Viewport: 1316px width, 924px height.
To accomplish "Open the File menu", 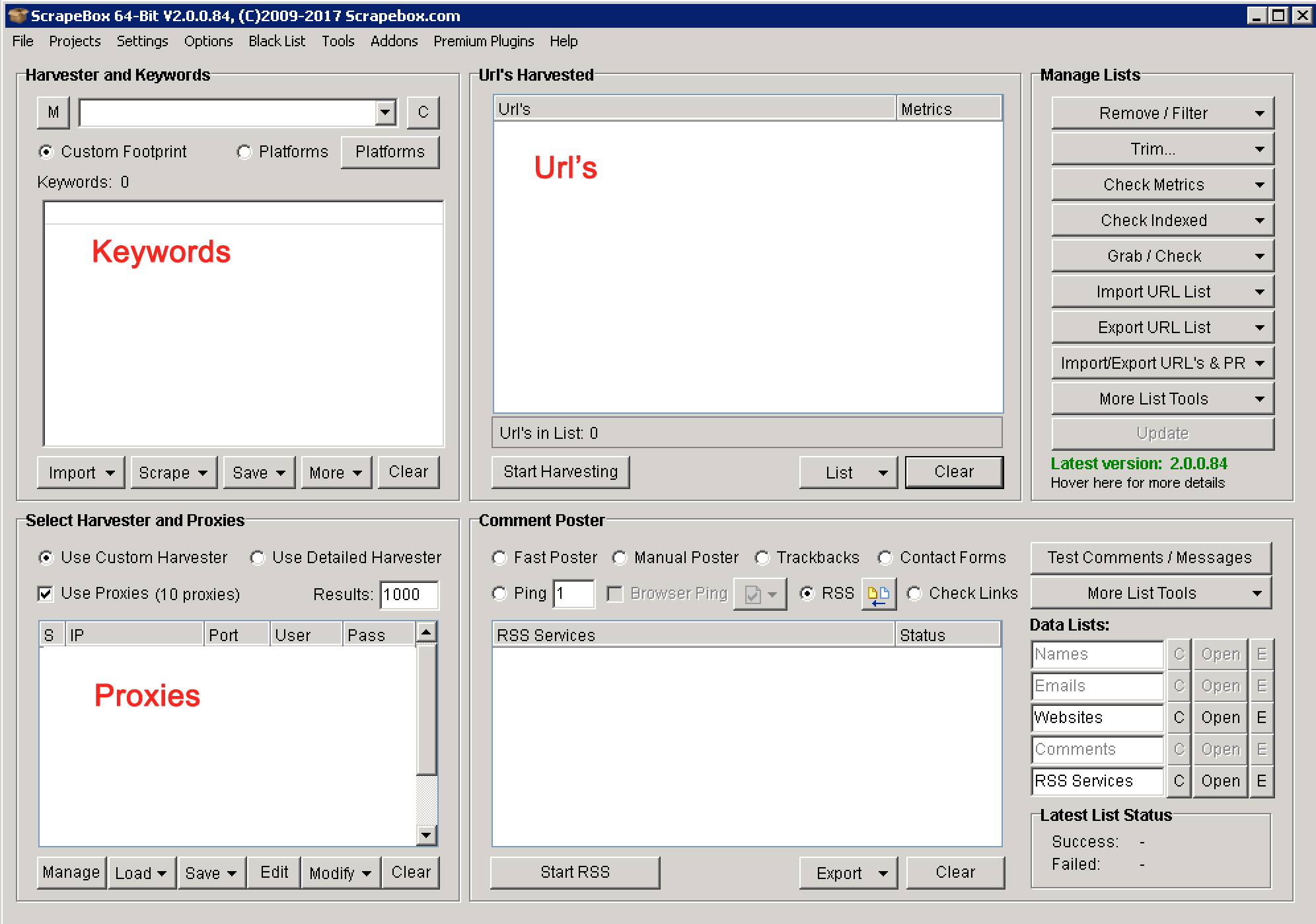I will point(22,41).
